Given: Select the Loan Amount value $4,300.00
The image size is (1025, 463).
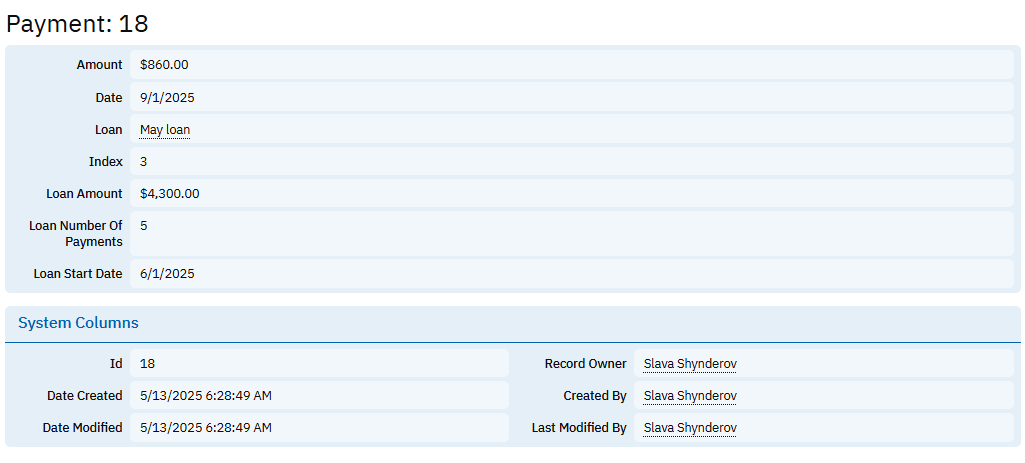Looking at the screenshot, I should (x=170, y=194).
